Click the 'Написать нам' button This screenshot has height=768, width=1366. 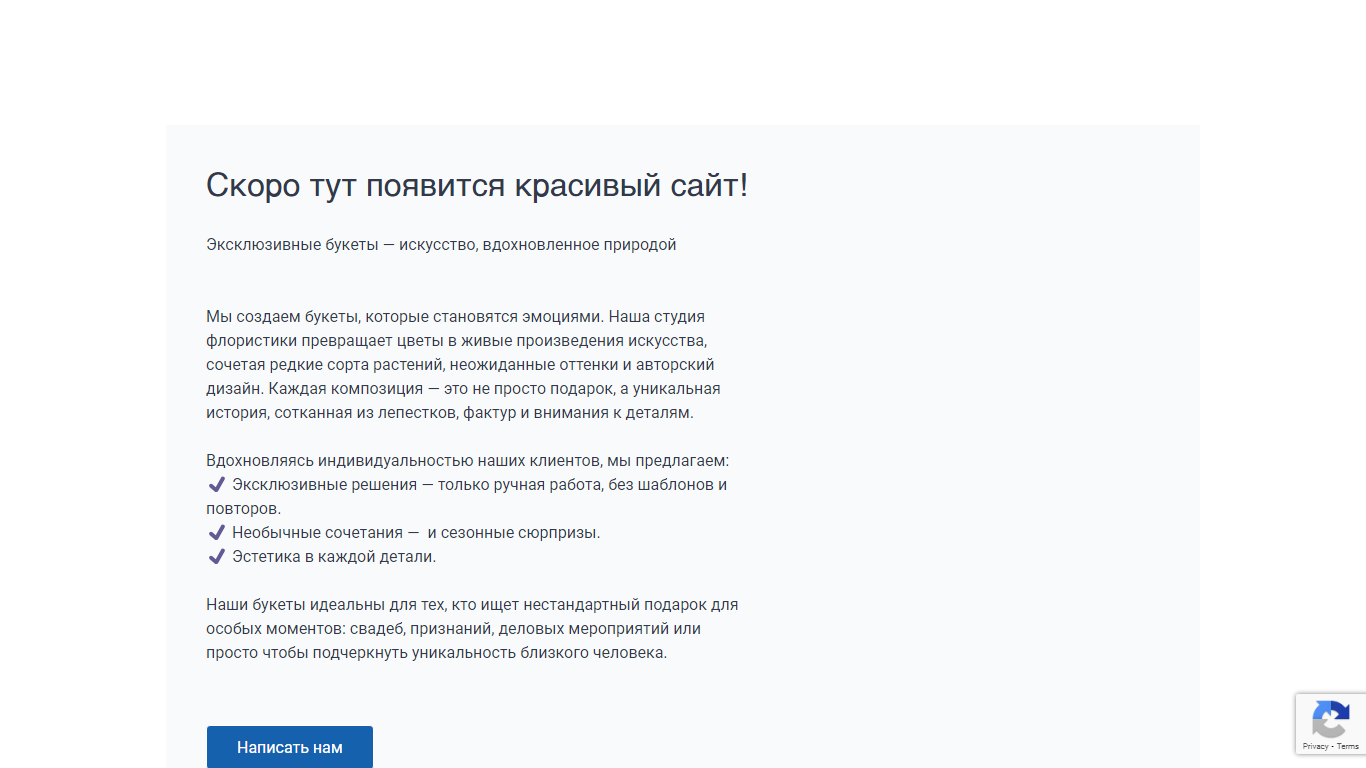click(x=290, y=747)
